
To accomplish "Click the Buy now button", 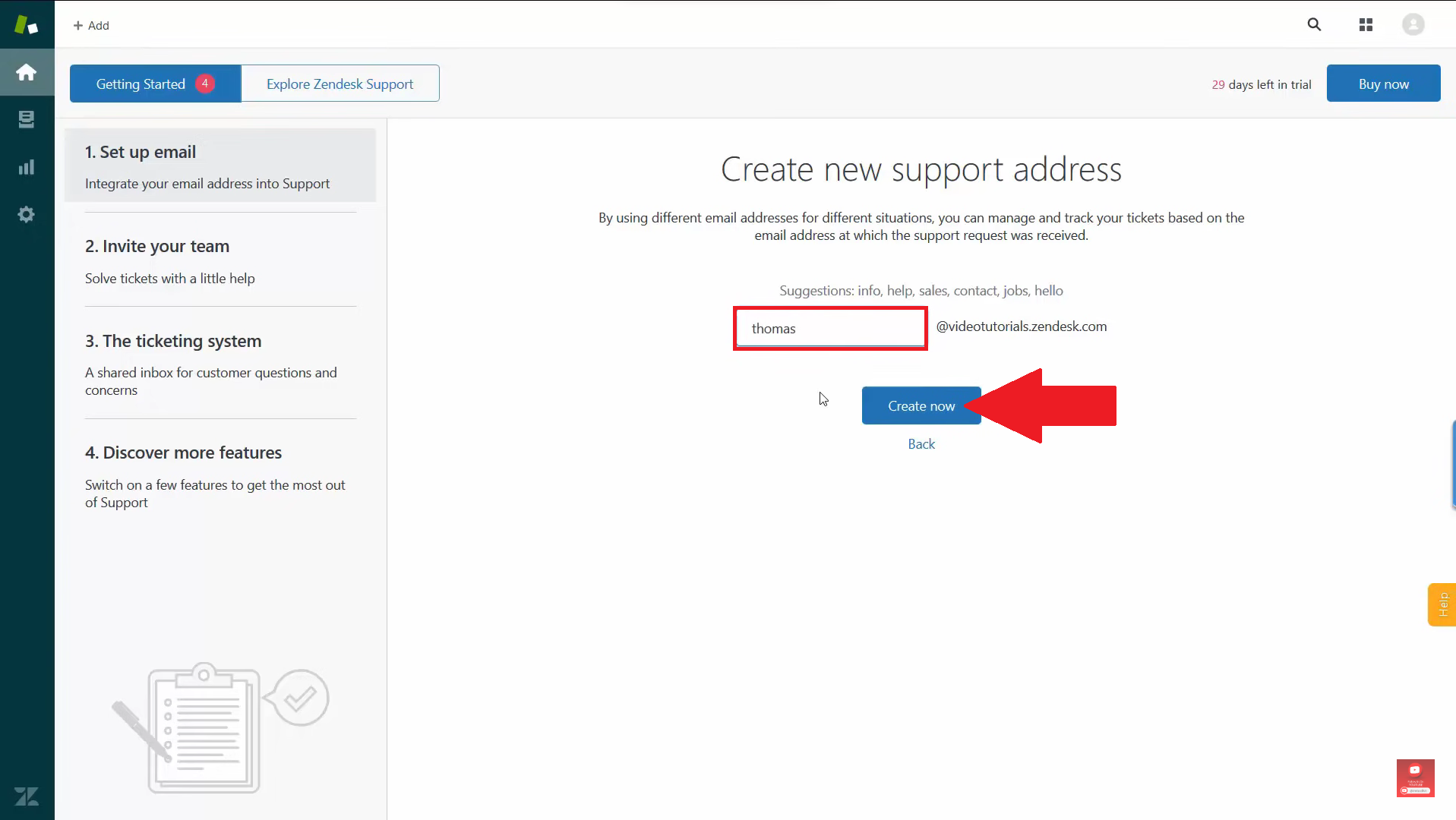I will click(x=1383, y=84).
